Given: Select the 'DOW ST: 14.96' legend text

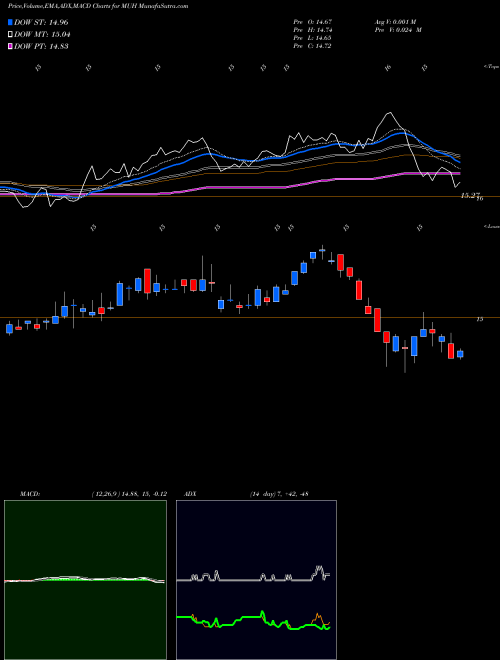Looking at the screenshot, I should [41, 22].
